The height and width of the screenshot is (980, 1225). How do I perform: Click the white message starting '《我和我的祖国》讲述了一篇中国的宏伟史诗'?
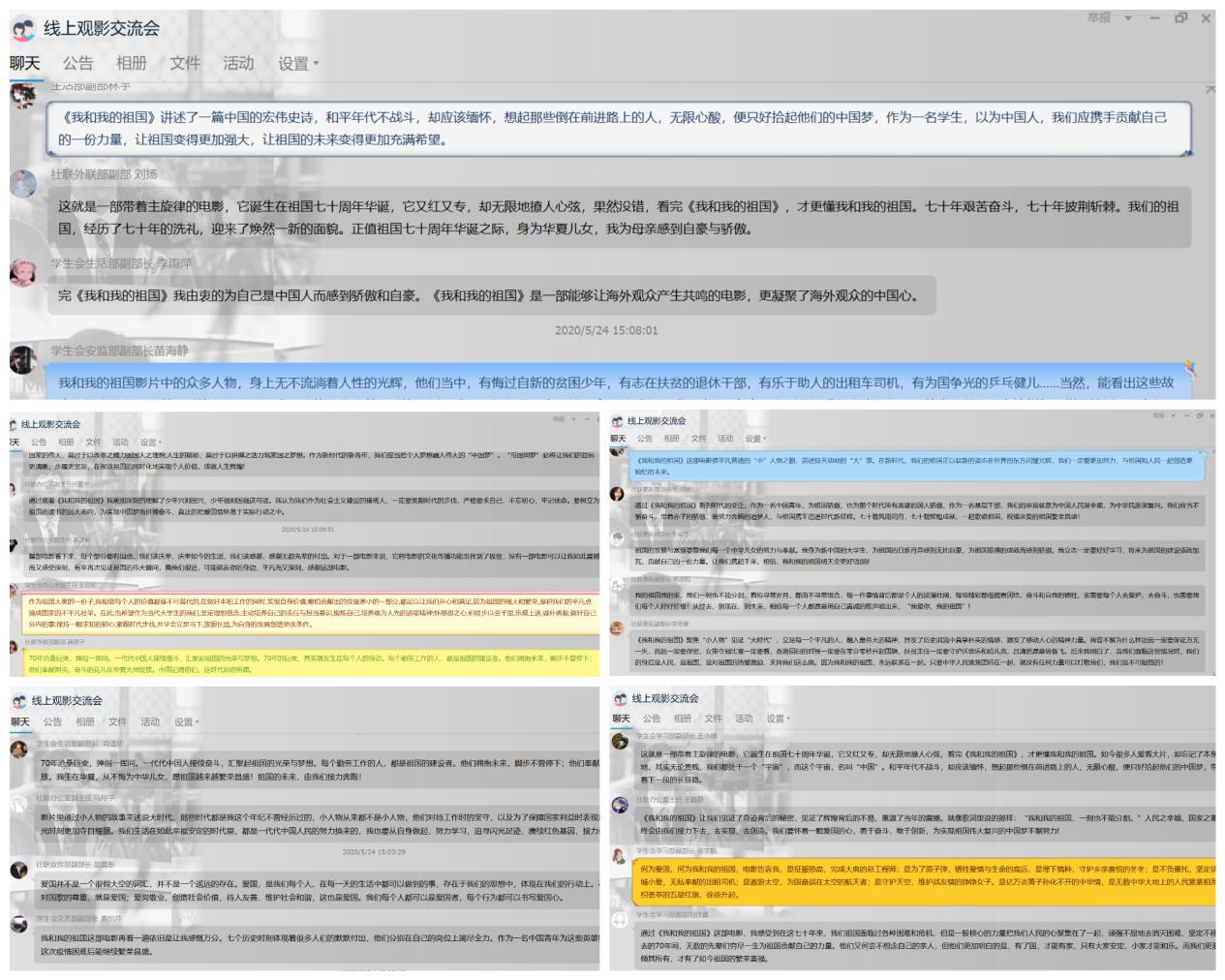(x=620, y=129)
